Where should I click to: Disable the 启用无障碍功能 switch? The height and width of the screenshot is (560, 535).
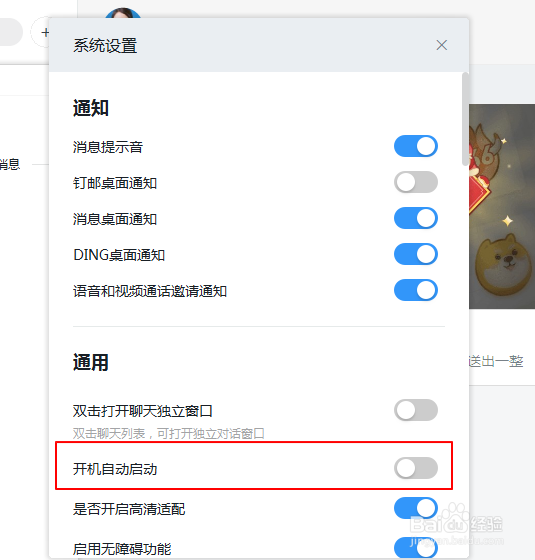[x=416, y=548]
